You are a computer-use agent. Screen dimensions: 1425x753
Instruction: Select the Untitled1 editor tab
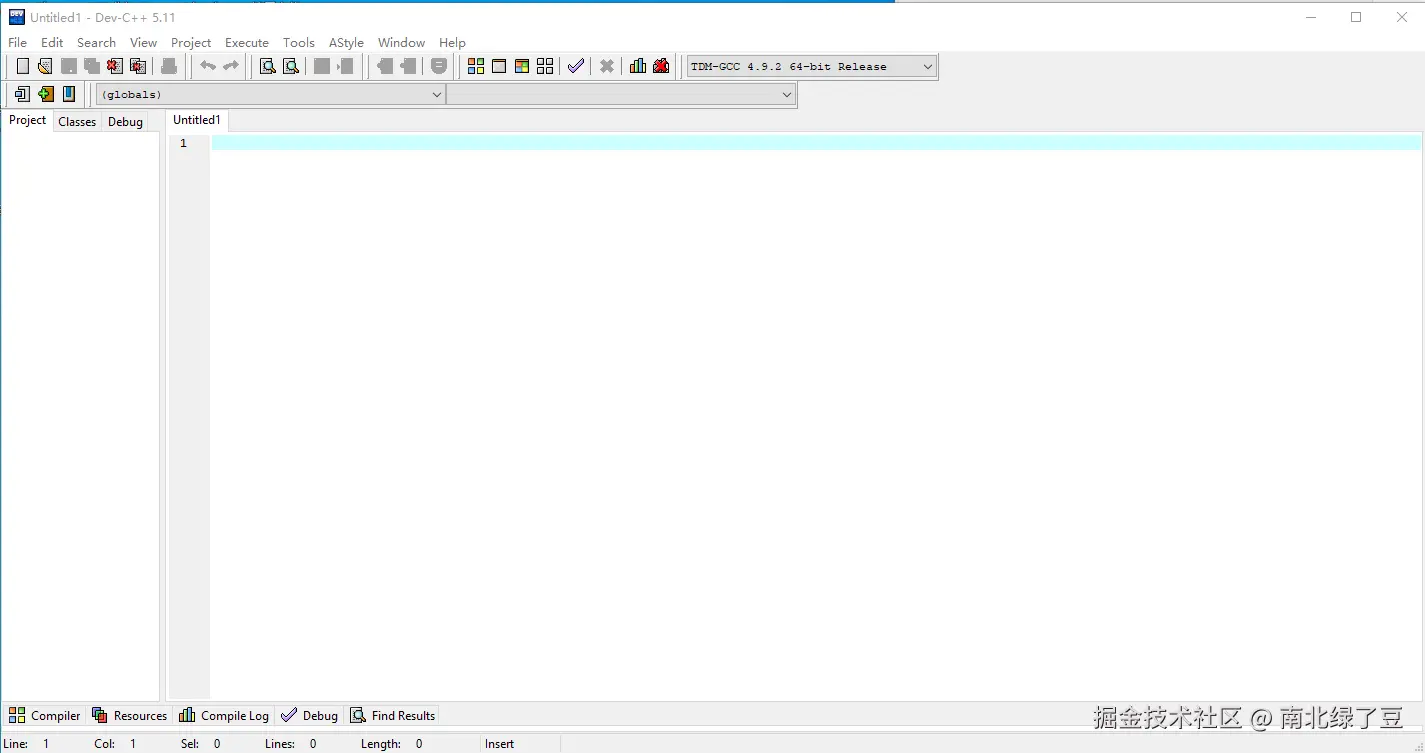[x=197, y=120]
